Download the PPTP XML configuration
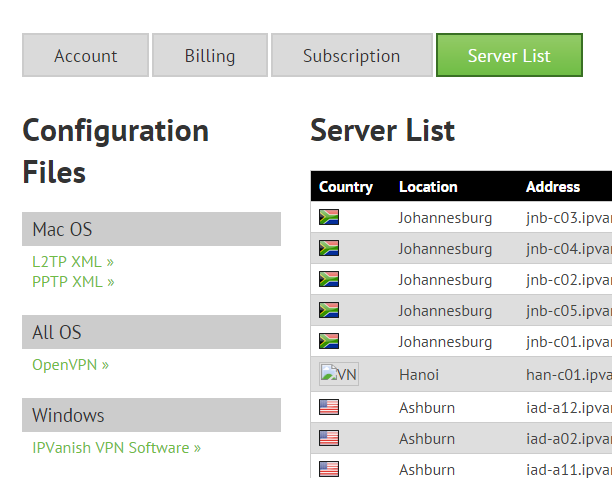The height and width of the screenshot is (478, 612). [x=73, y=282]
